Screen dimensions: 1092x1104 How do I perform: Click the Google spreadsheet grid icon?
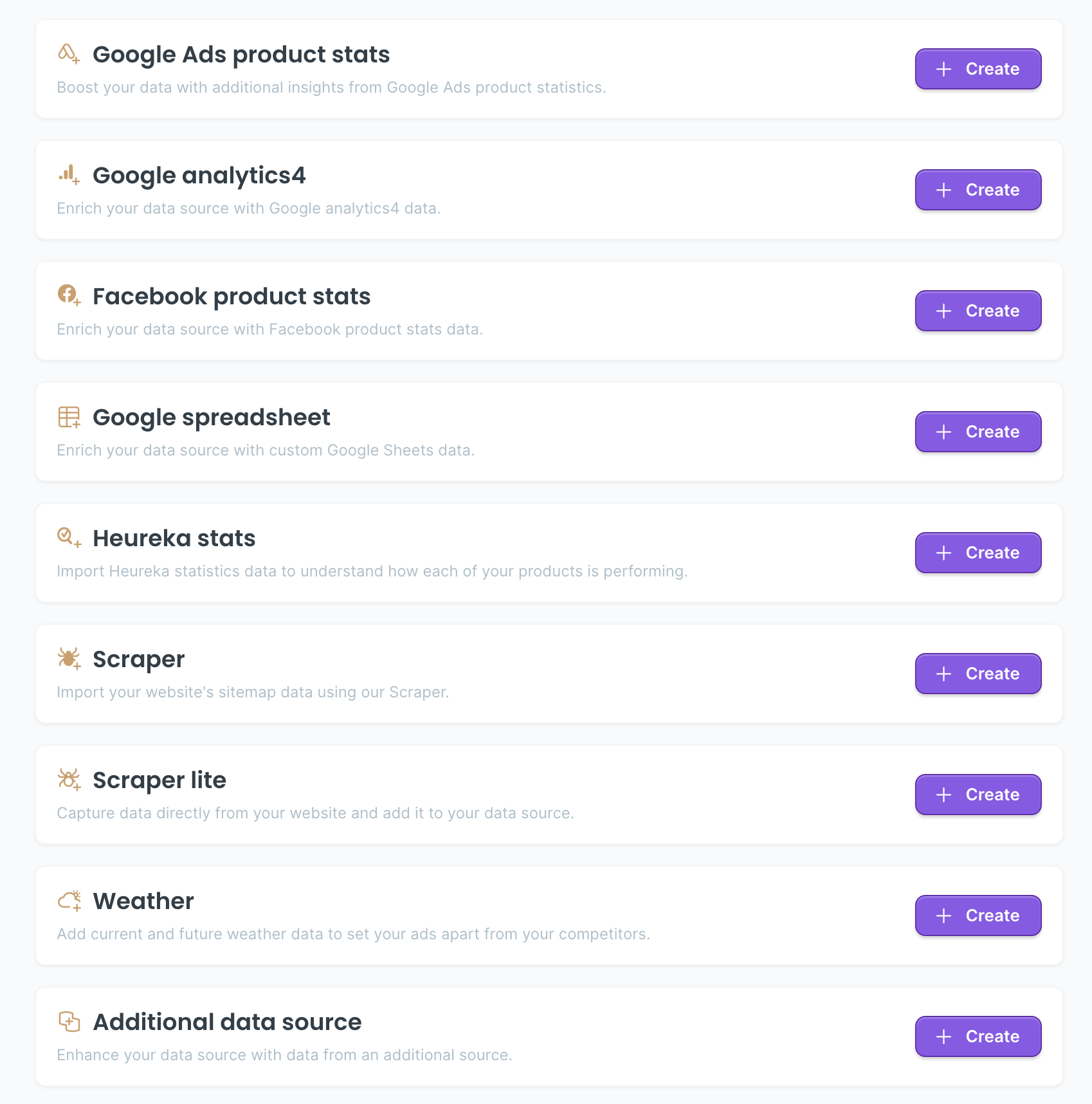click(68, 417)
